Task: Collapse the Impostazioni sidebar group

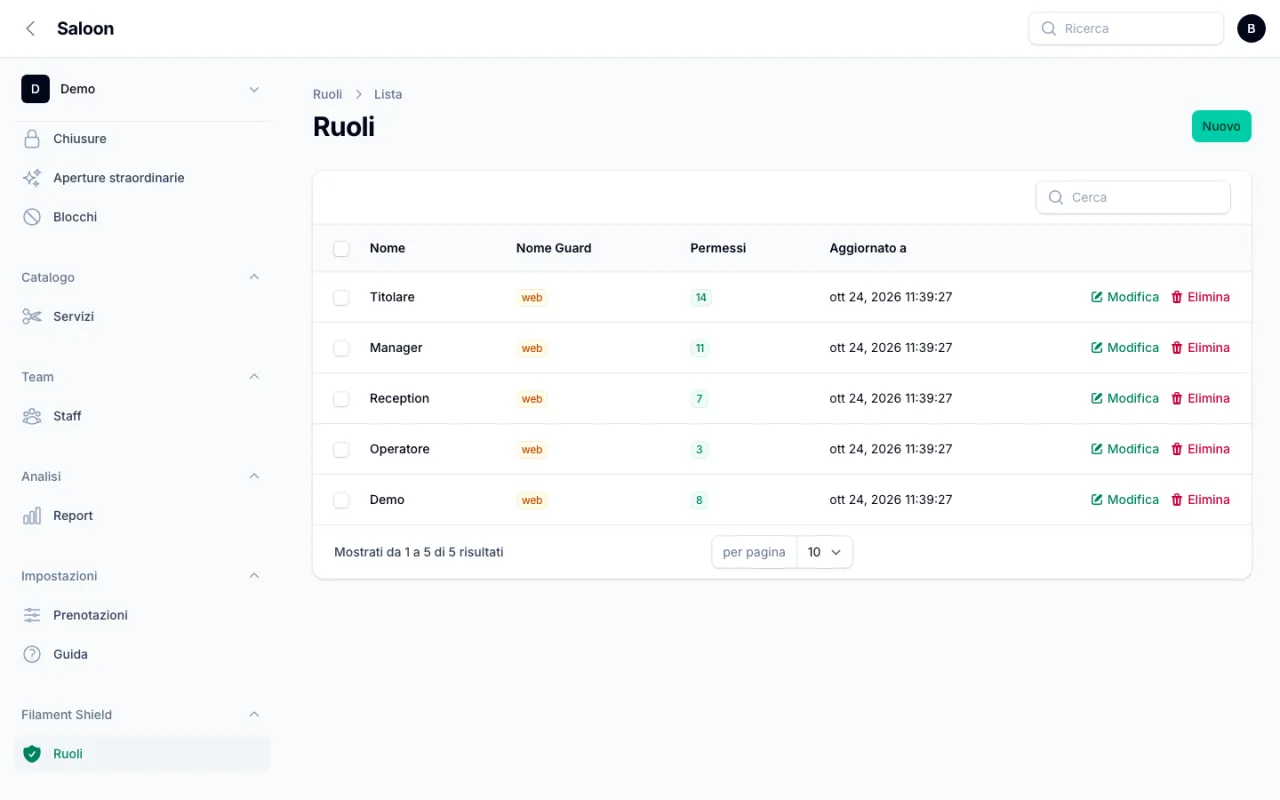Action: point(254,576)
